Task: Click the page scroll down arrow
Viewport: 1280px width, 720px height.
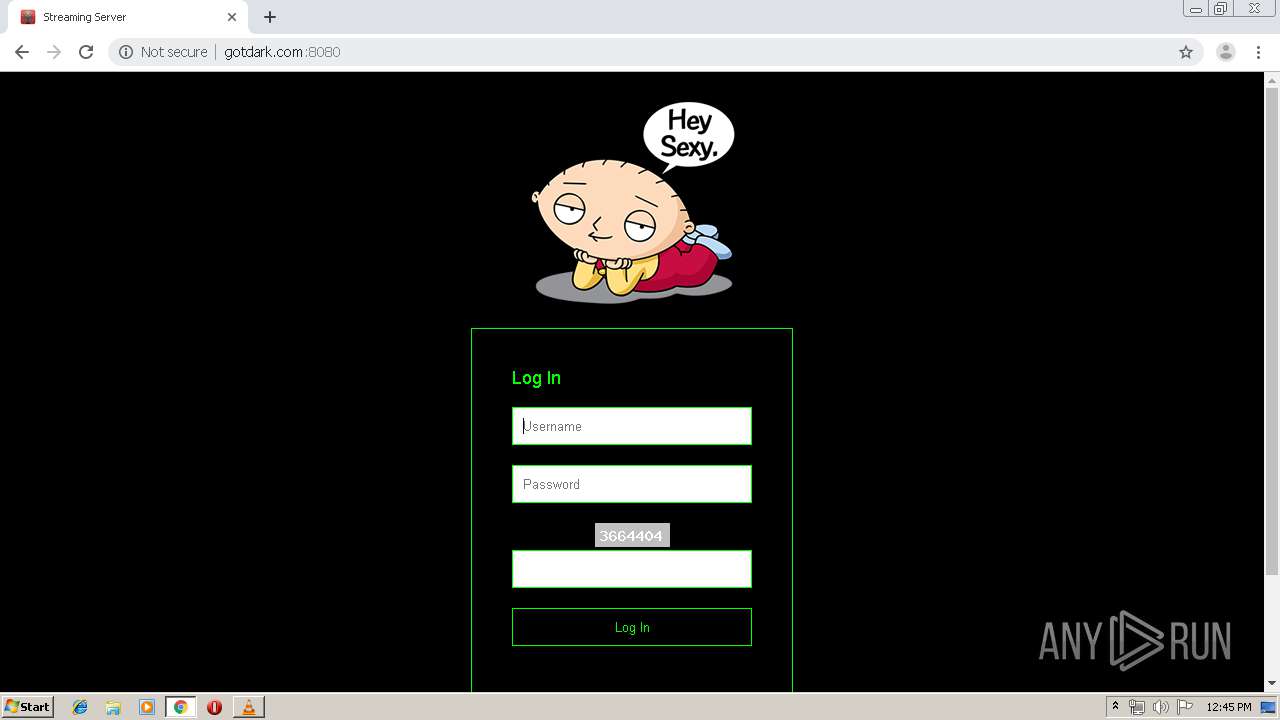Action: [1272, 684]
